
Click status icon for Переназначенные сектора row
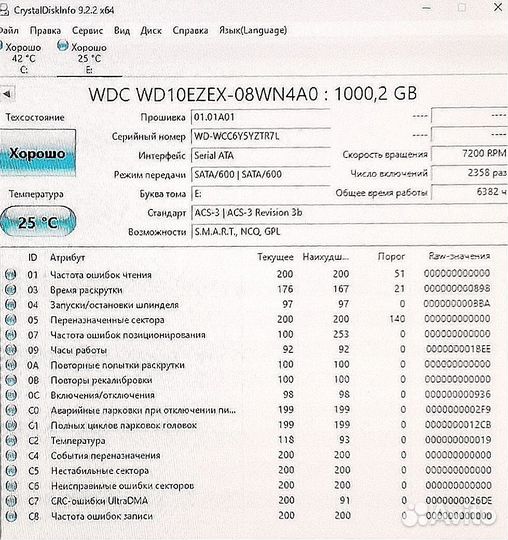11,320
